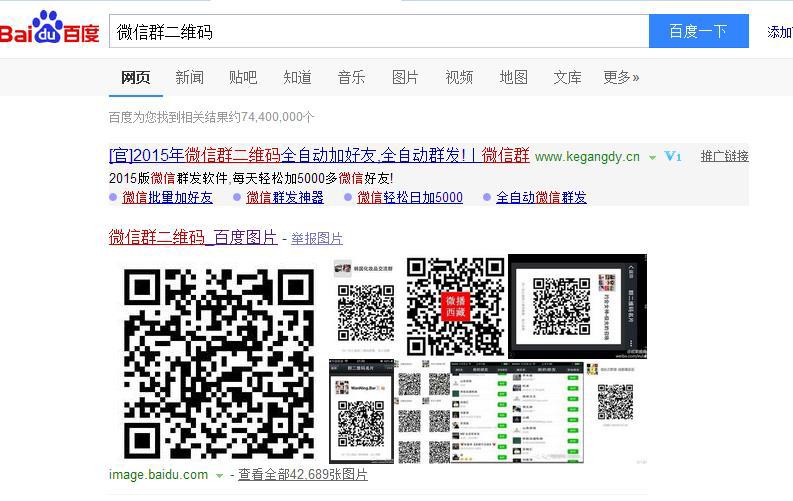
Task: Open the large QR code thumbnail
Action: coord(218,362)
